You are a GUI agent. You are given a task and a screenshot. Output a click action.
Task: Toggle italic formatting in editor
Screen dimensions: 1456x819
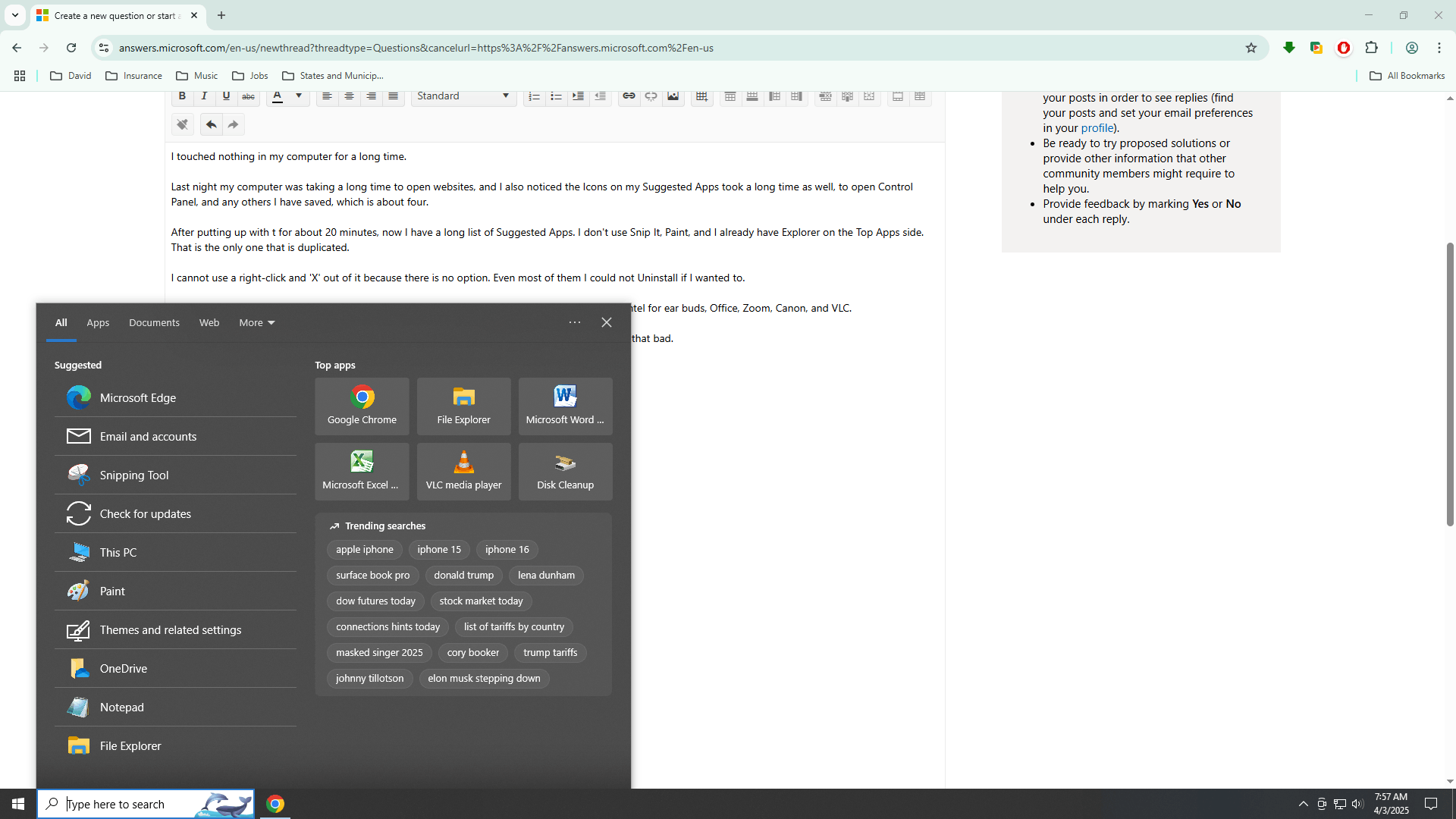[204, 96]
